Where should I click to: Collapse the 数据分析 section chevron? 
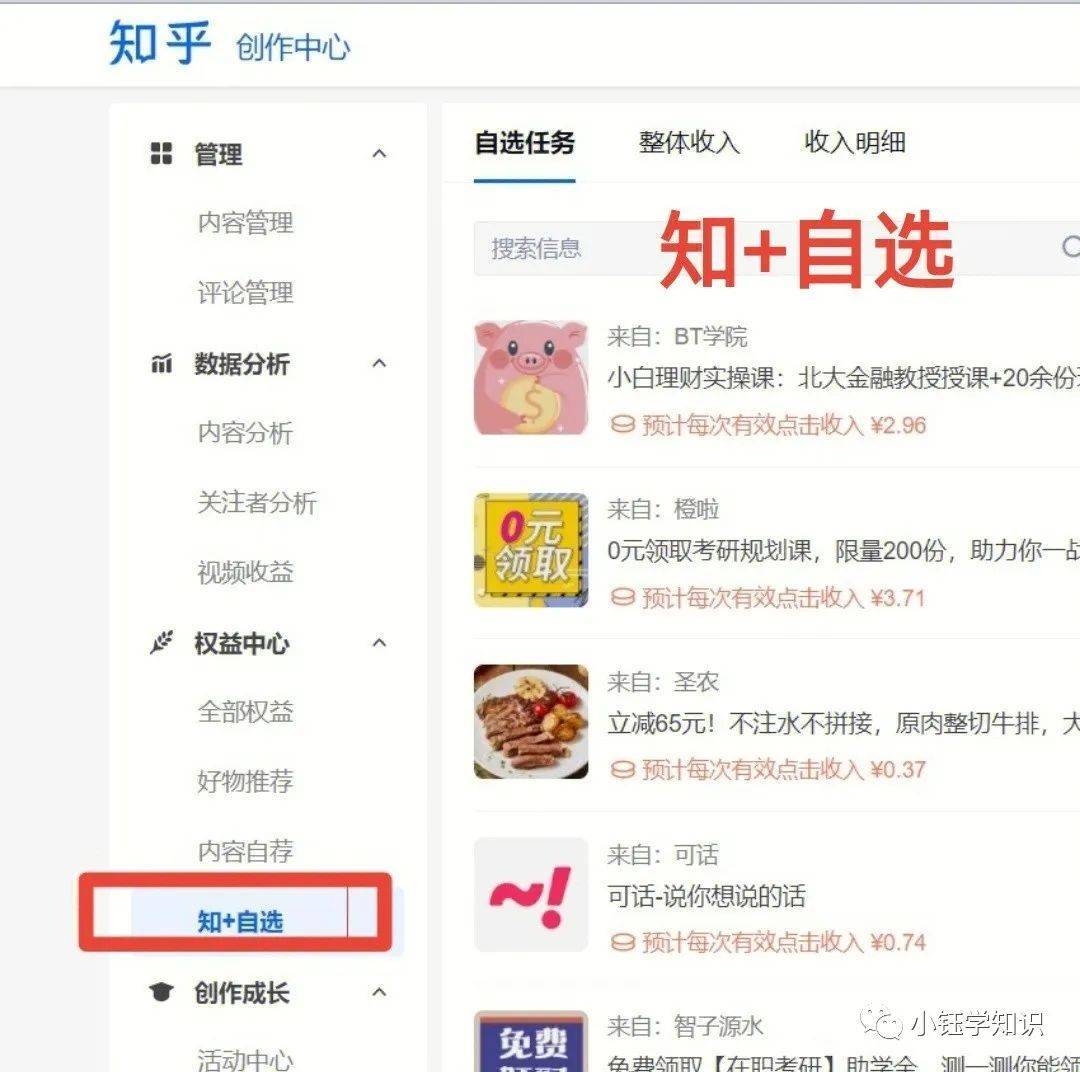point(379,363)
